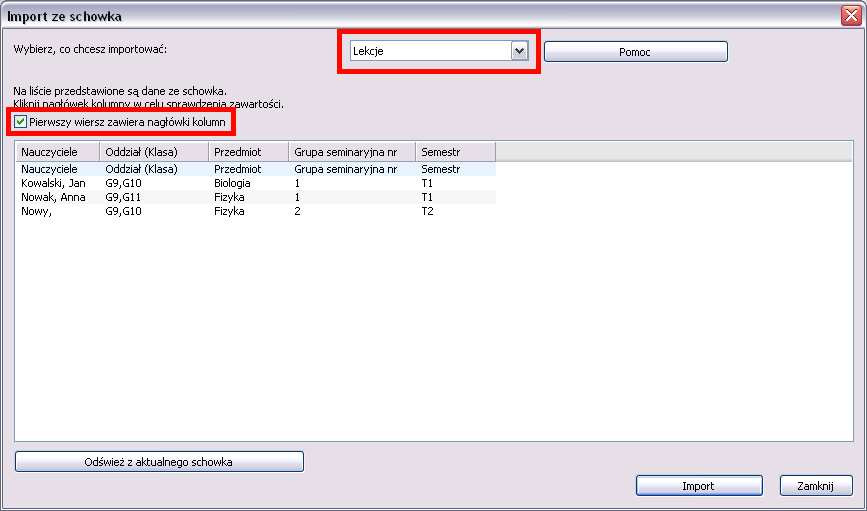Click the Biologia subject cell
867x511 pixels.
coord(233,184)
